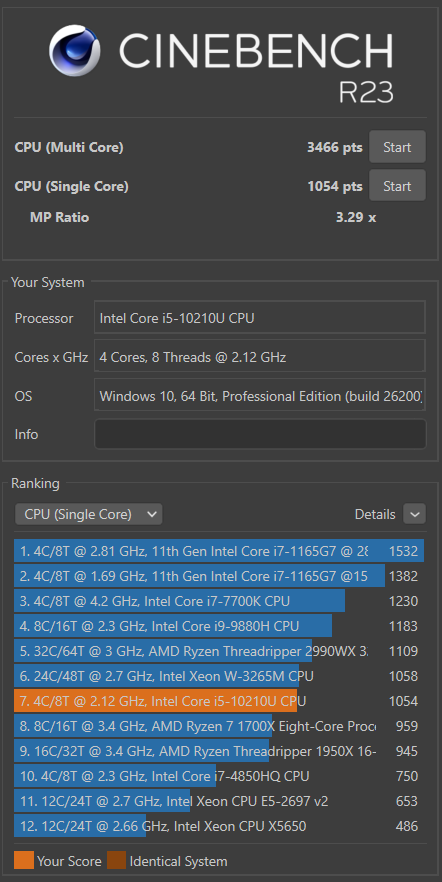
Task: Select the i7-1165G7 2.81 GHz ranking entry
Action: tap(219, 551)
